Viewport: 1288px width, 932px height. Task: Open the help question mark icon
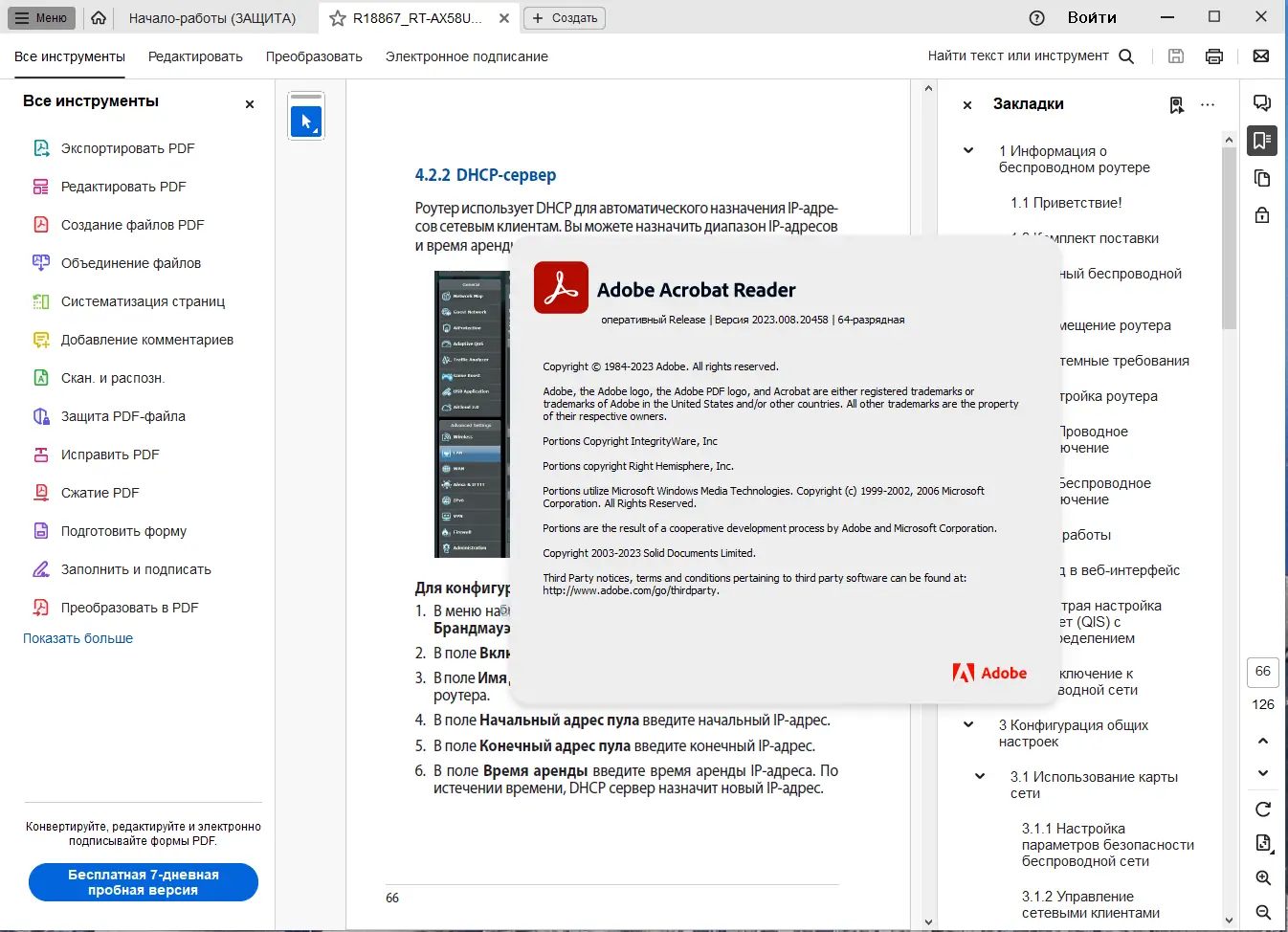(x=1036, y=17)
